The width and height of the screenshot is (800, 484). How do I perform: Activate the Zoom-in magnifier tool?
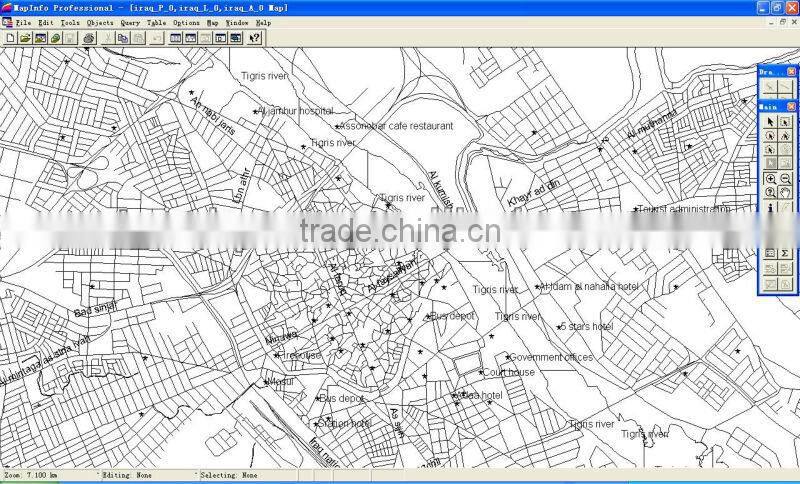770,179
